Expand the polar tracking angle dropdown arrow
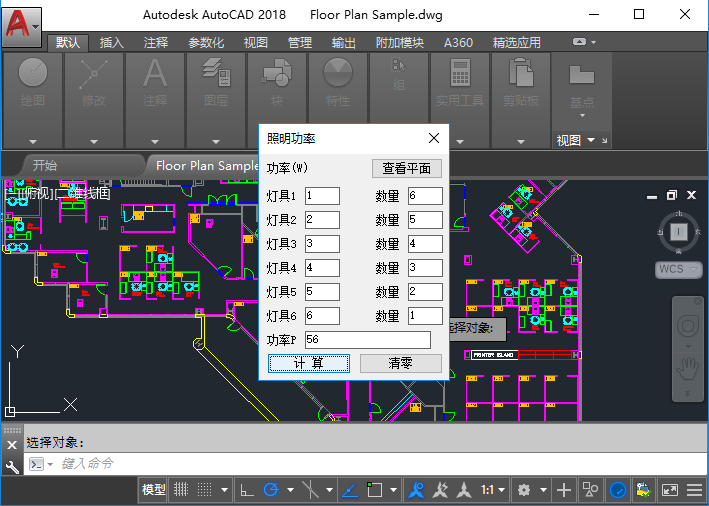Screen dimensions: 709x506 [290, 490]
